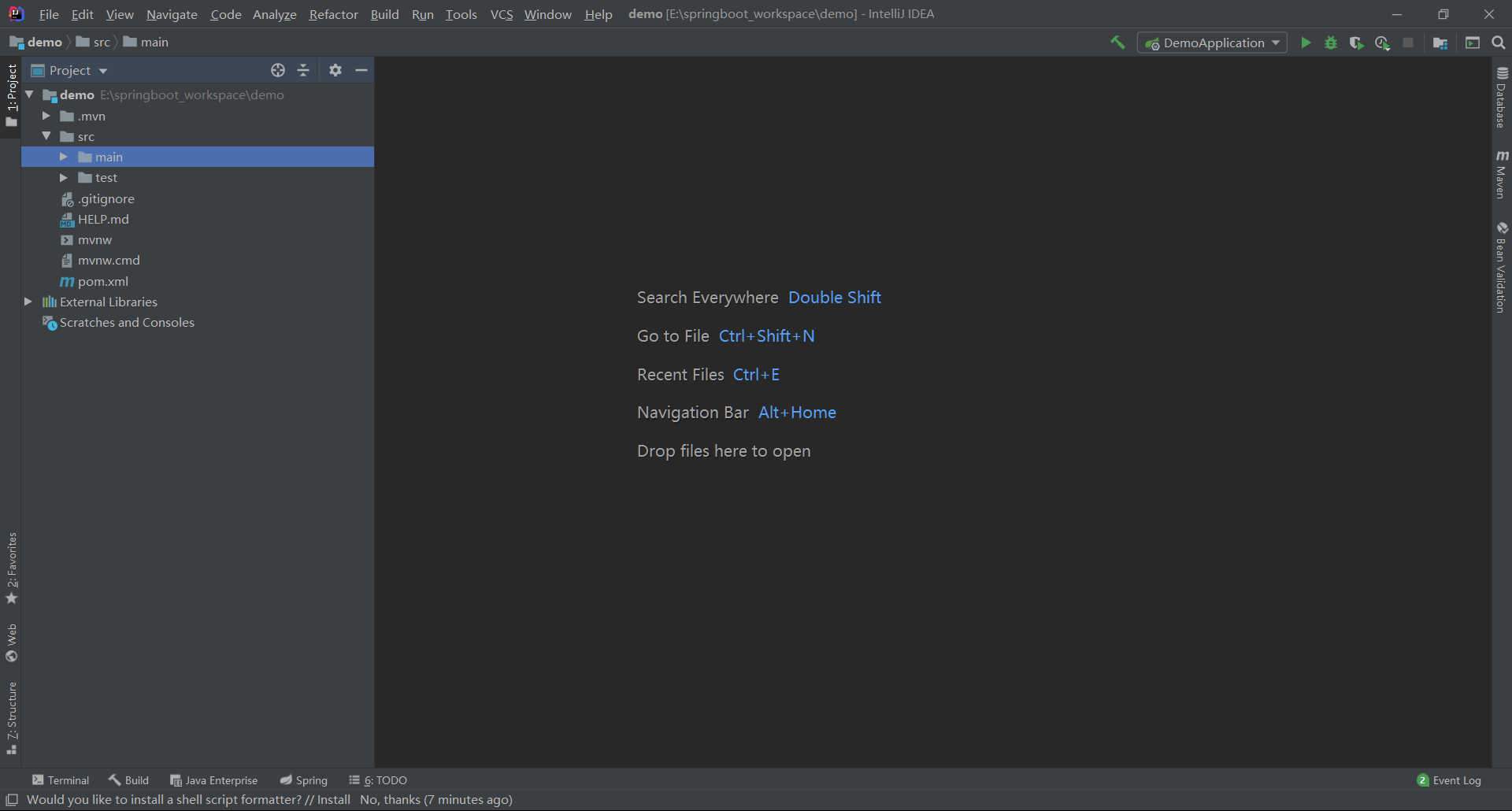Open the Web tool window
1512x811 pixels.
tap(11, 643)
